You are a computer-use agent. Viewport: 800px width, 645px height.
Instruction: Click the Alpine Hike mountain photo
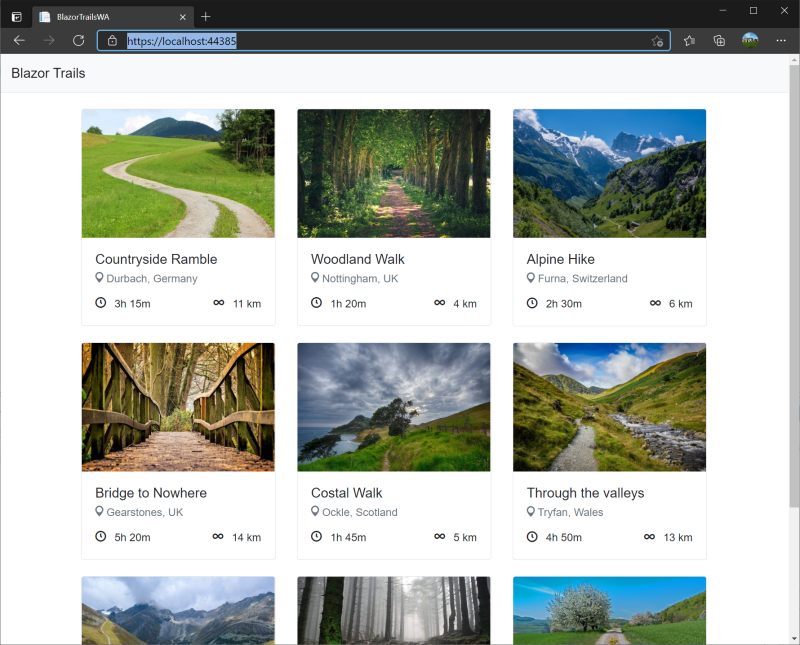pos(610,173)
